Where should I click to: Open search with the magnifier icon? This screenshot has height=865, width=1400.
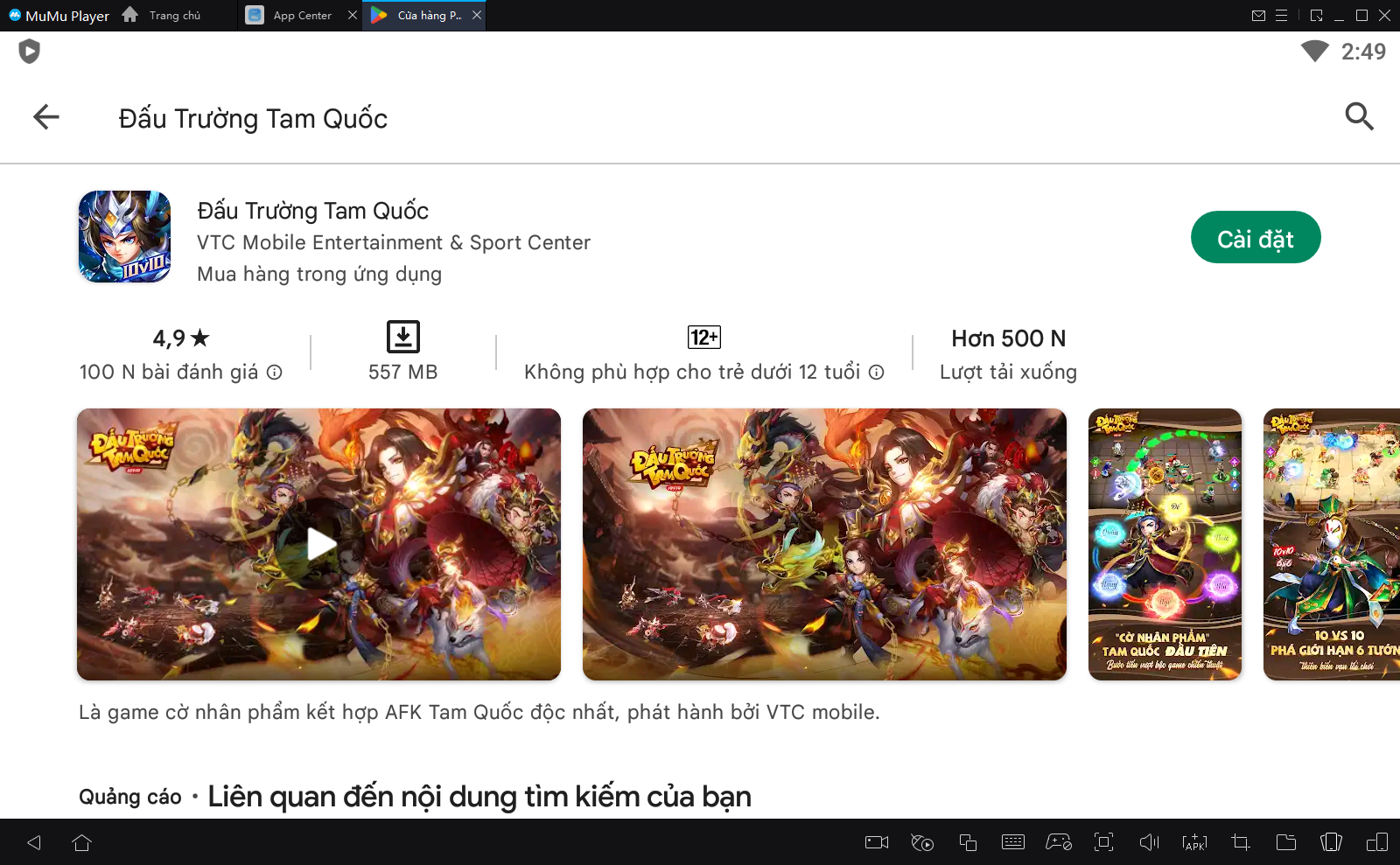pyautogui.click(x=1358, y=116)
